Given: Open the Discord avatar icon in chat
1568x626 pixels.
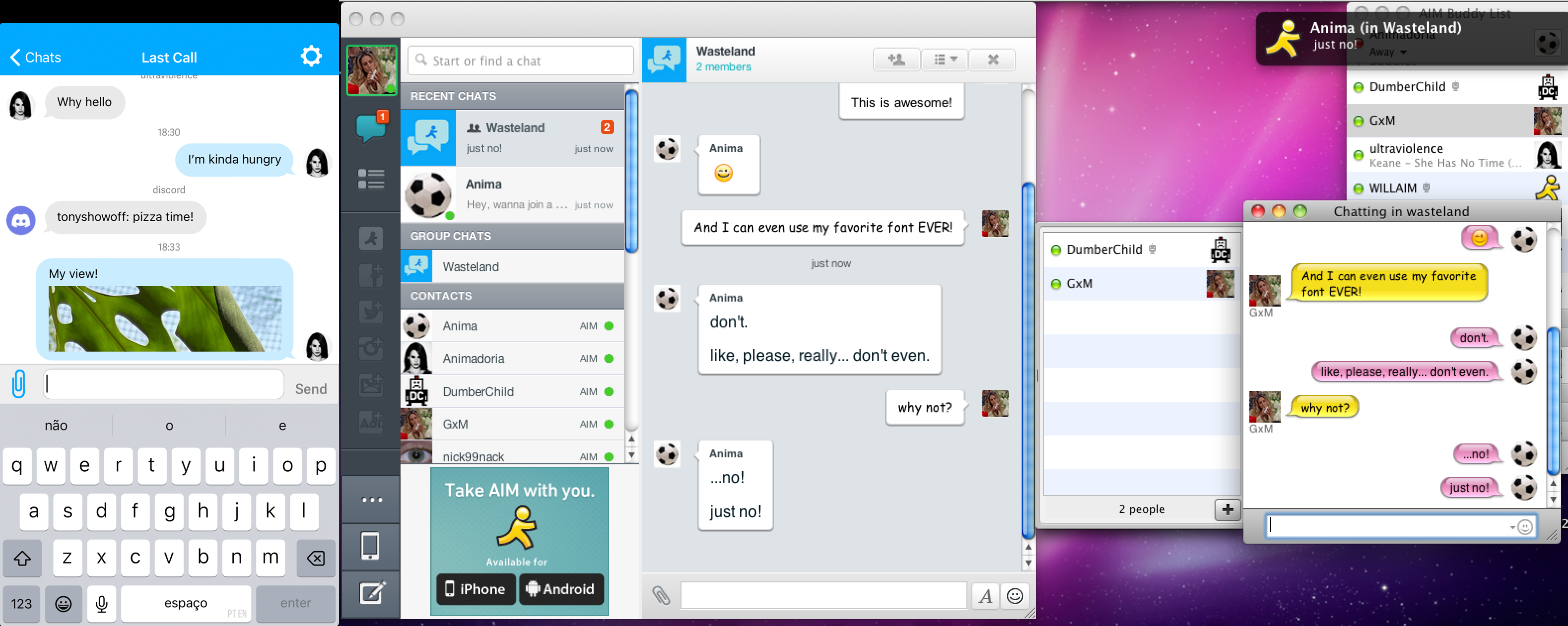Looking at the screenshot, I should tap(21, 220).
